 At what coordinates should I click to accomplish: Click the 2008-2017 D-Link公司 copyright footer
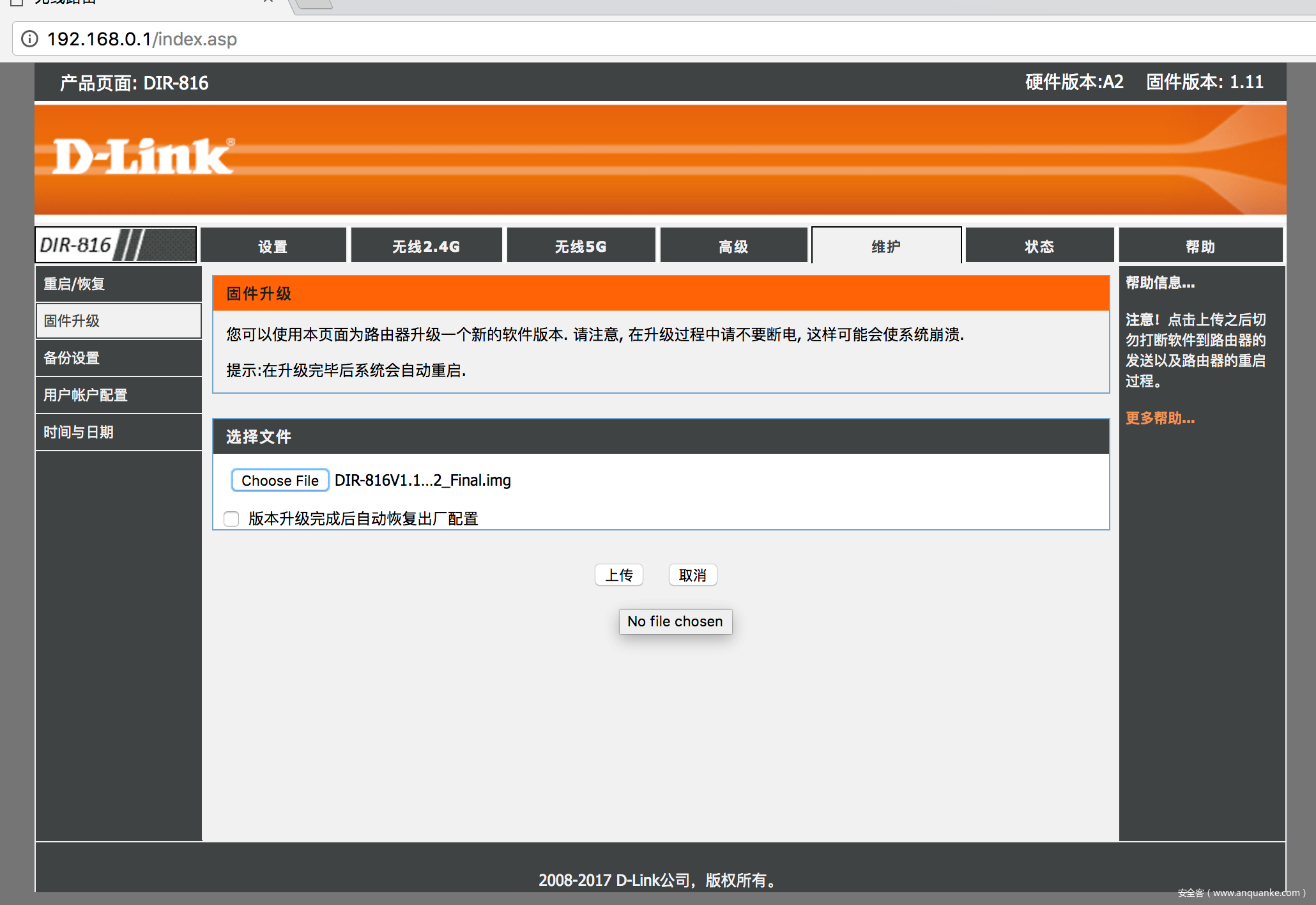(657, 880)
